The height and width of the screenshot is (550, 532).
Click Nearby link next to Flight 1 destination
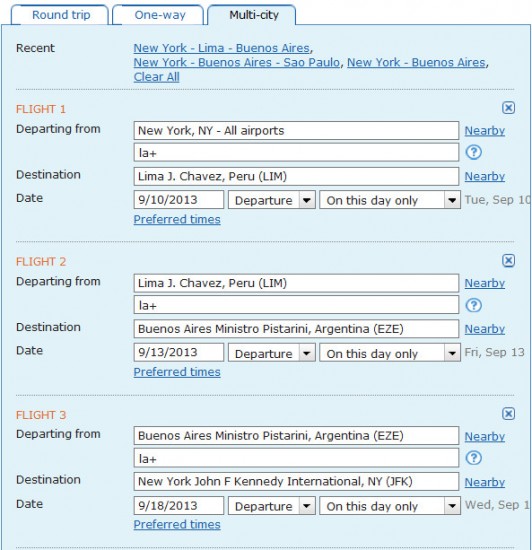(x=485, y=176)
